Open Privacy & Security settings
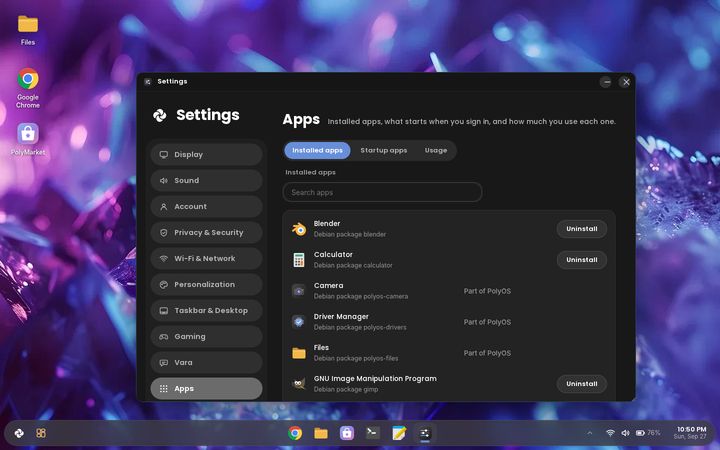720x450 pixels. coord(207,233)
